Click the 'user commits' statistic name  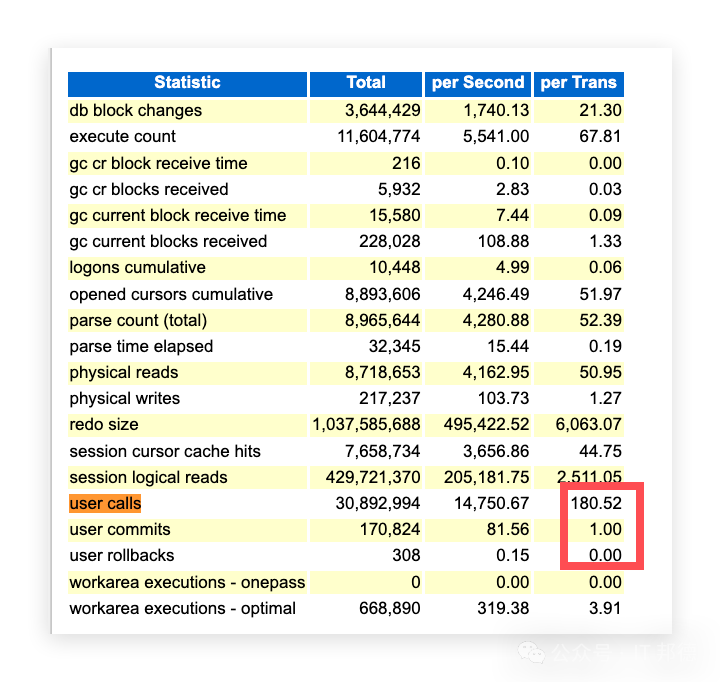click(120, 530)
